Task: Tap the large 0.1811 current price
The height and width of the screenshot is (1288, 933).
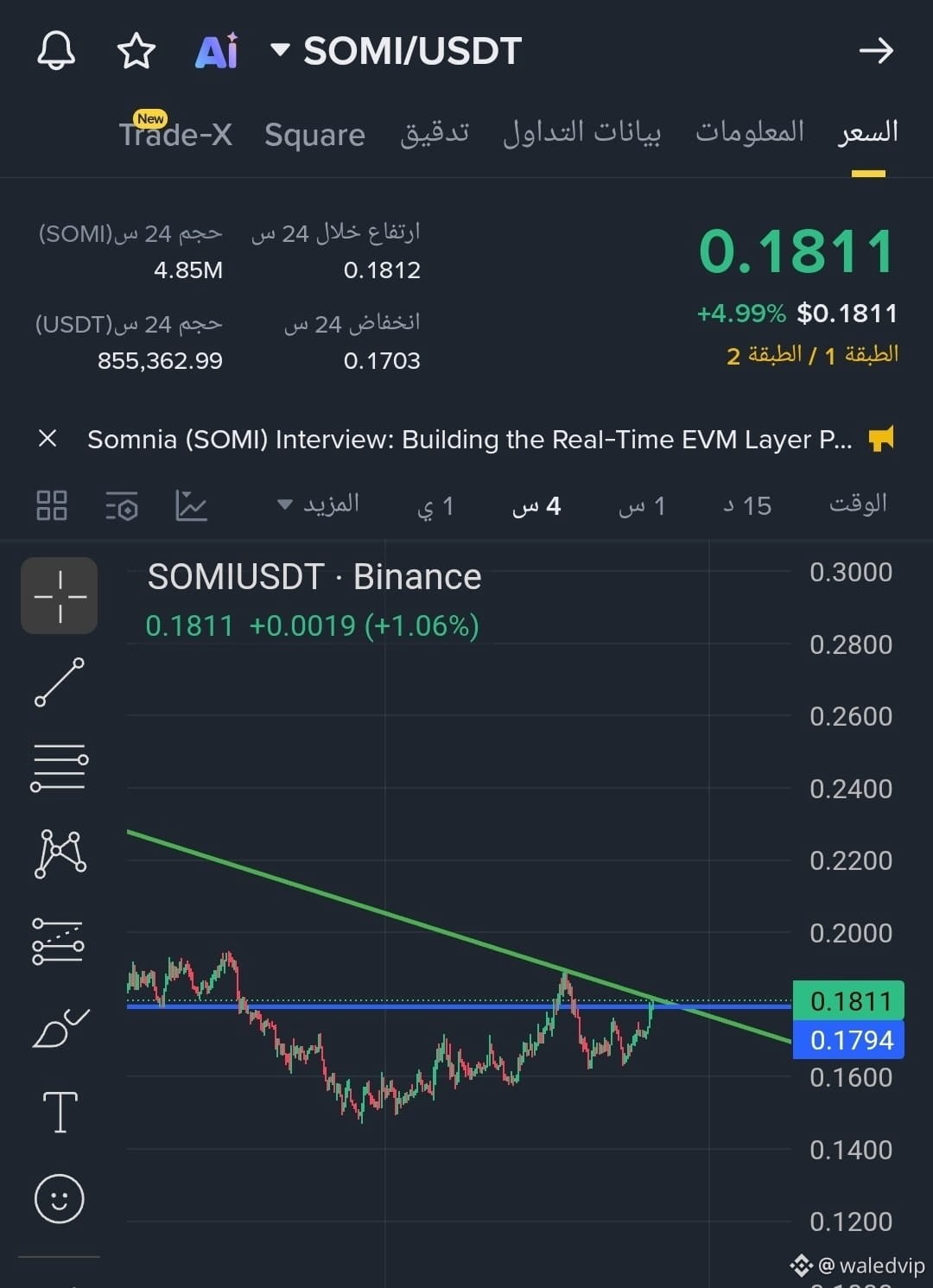Action: pyautogui.click(x=797, y=252)
